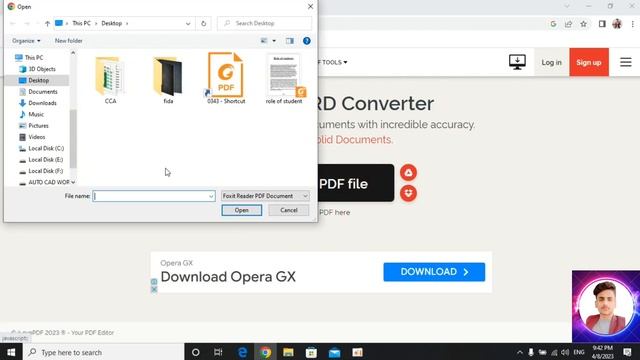The height and width of the screenshot is (360, 640).
Task: Open the Chrome side panel icon
Action: [602, 24]
